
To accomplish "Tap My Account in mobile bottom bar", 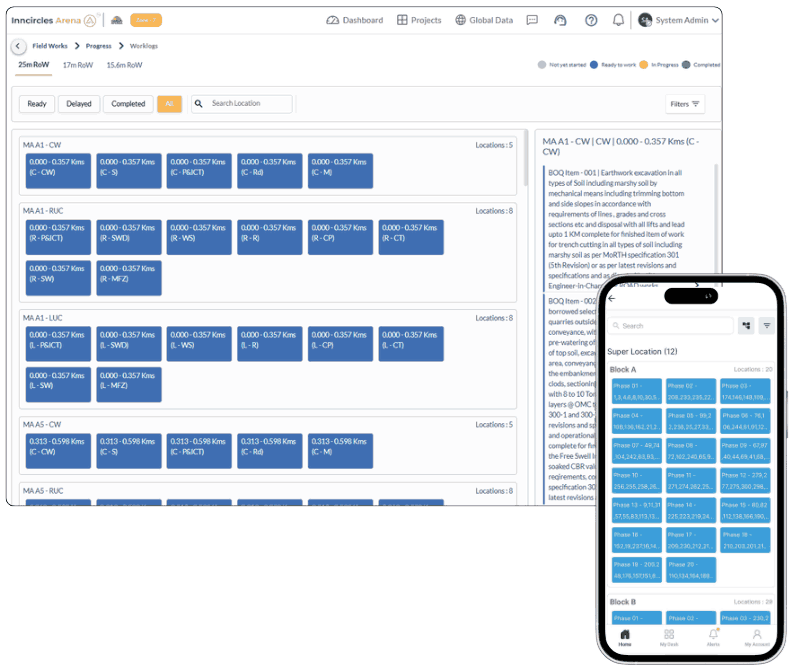I will pos(757,637).
